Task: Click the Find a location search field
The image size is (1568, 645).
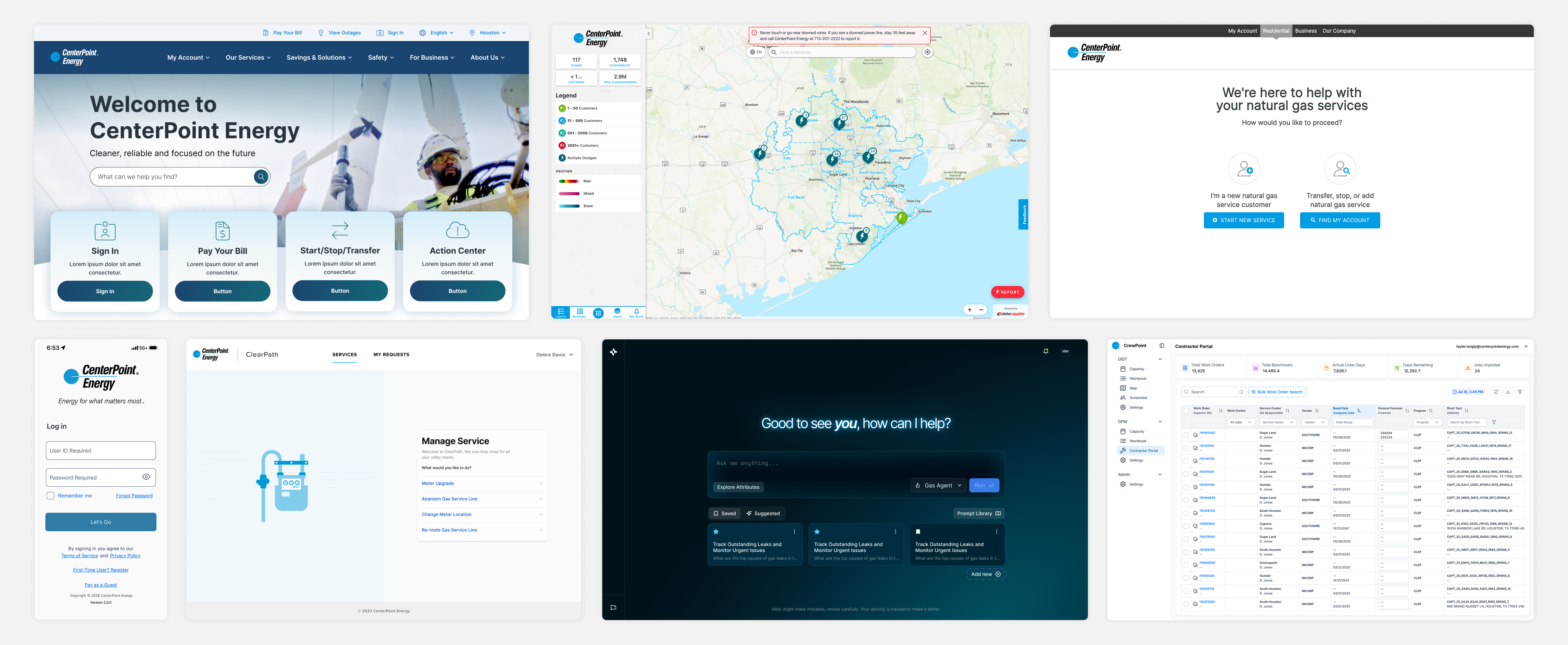Action: coord(842,52)
